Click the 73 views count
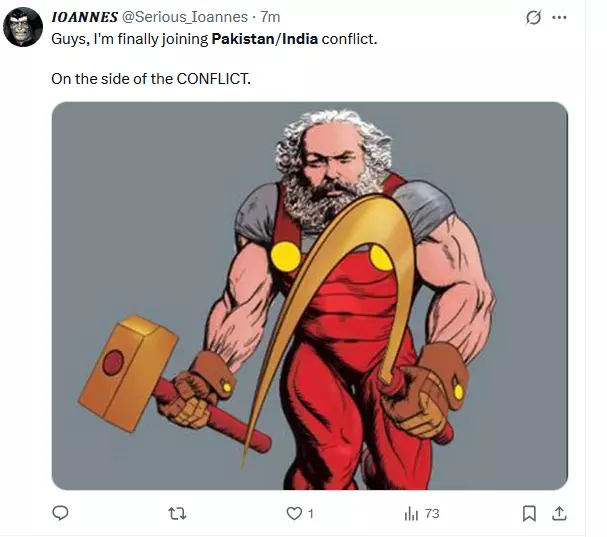607x537 pixels. coord(432,514)
